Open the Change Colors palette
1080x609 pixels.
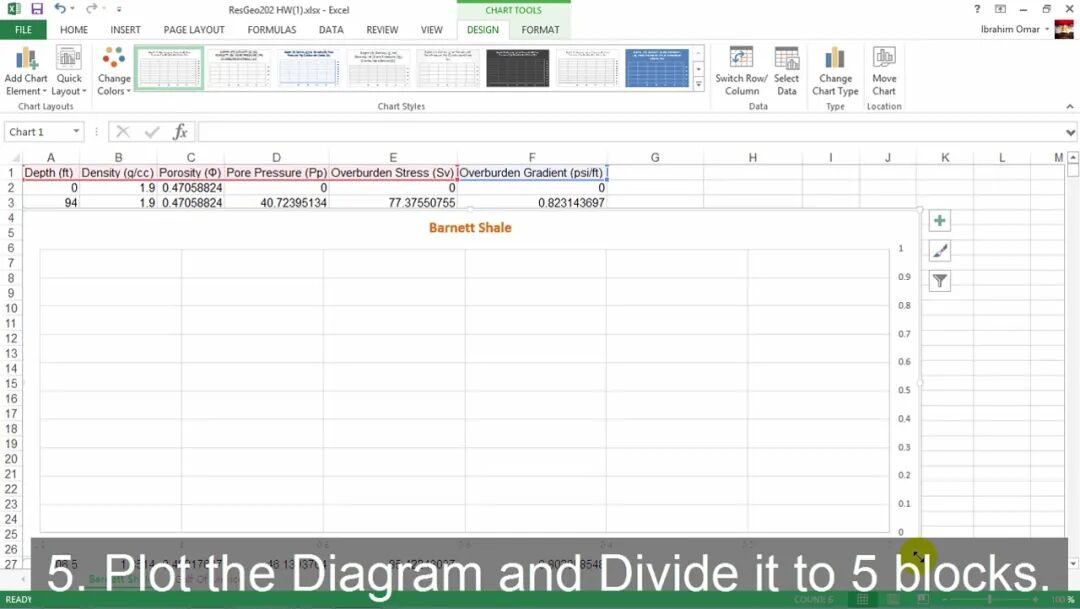114,72
